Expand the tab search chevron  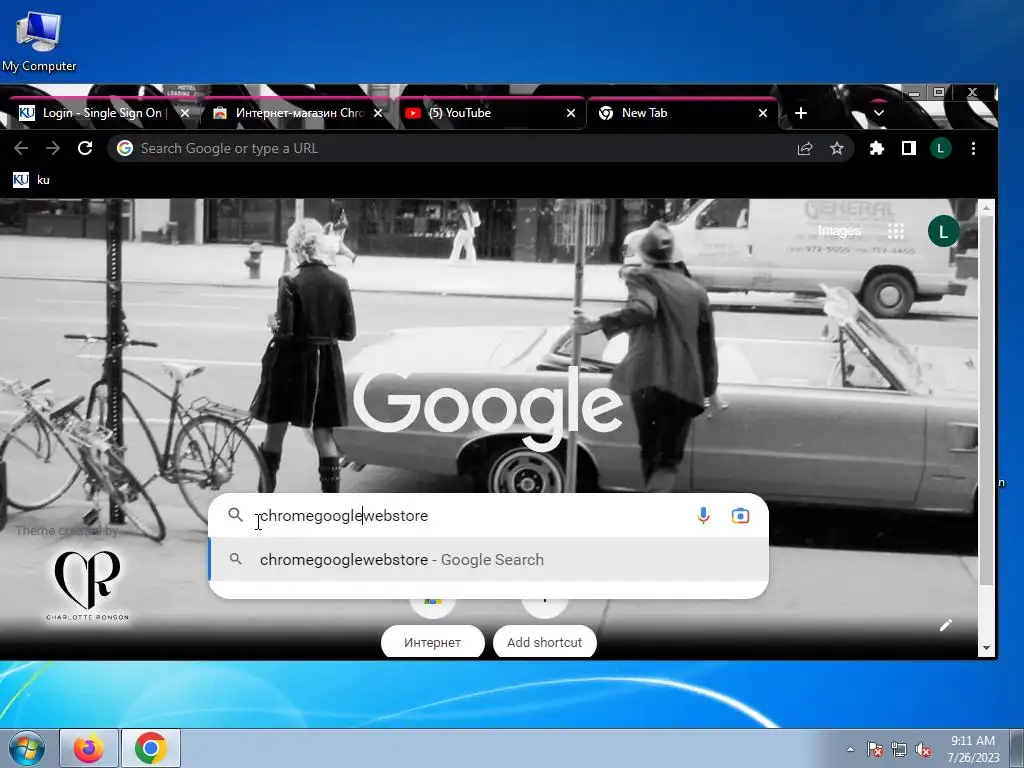878,113
